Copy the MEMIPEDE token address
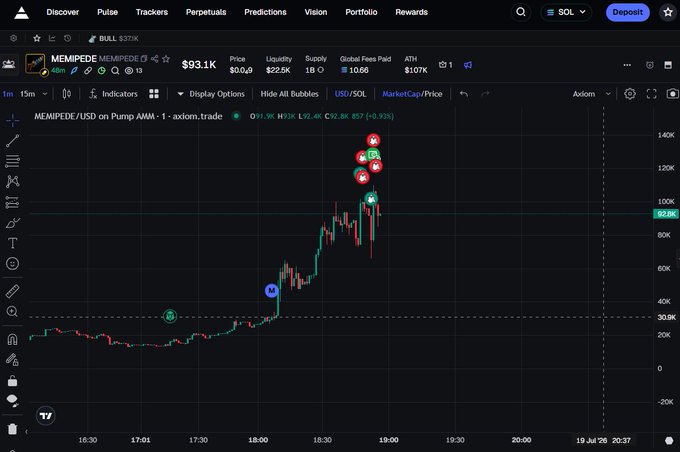680x452 pixels. click(144, 59)
